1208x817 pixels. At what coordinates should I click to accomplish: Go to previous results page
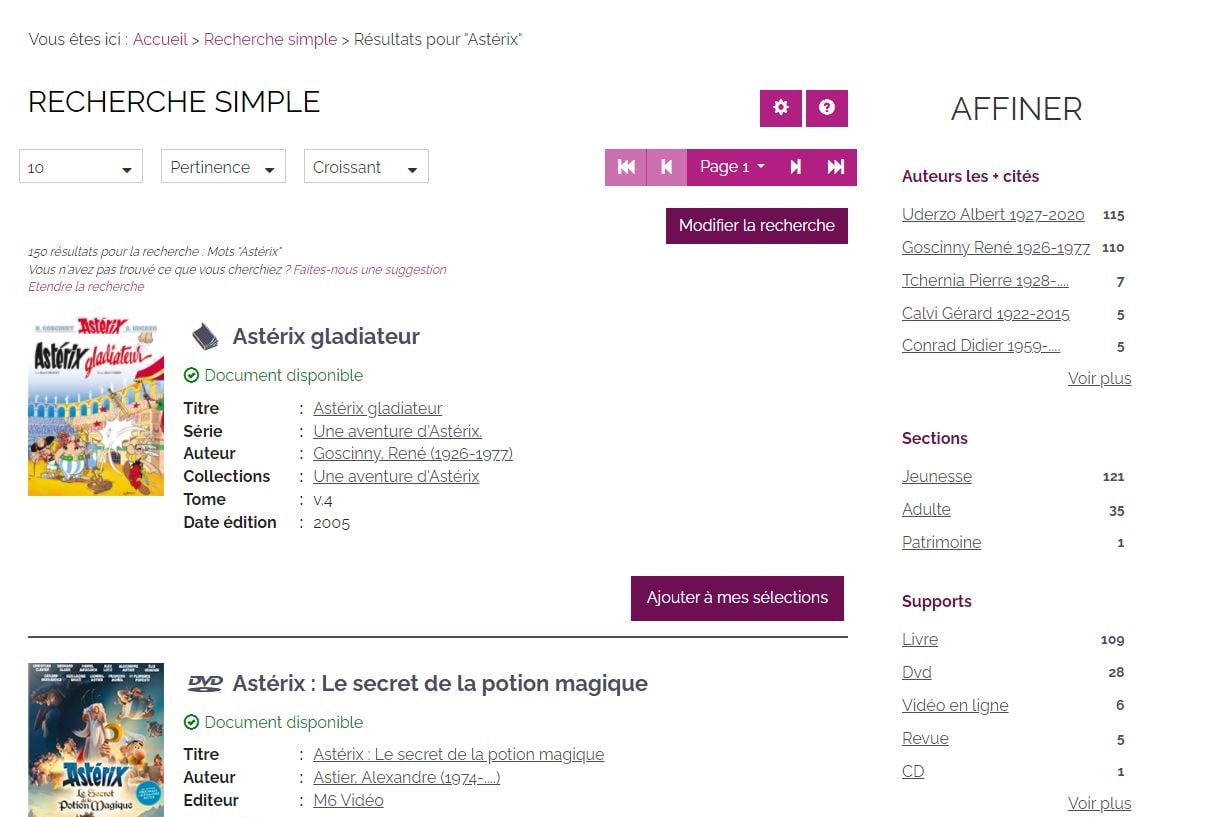click(x=667, y=167)
